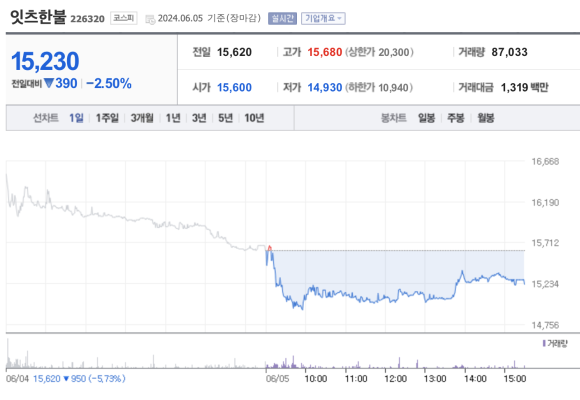Image resolution: width=580 pixels, height=400 pixels.
Task: Open the 기업개요 dropdown
Action: (323, 18)
